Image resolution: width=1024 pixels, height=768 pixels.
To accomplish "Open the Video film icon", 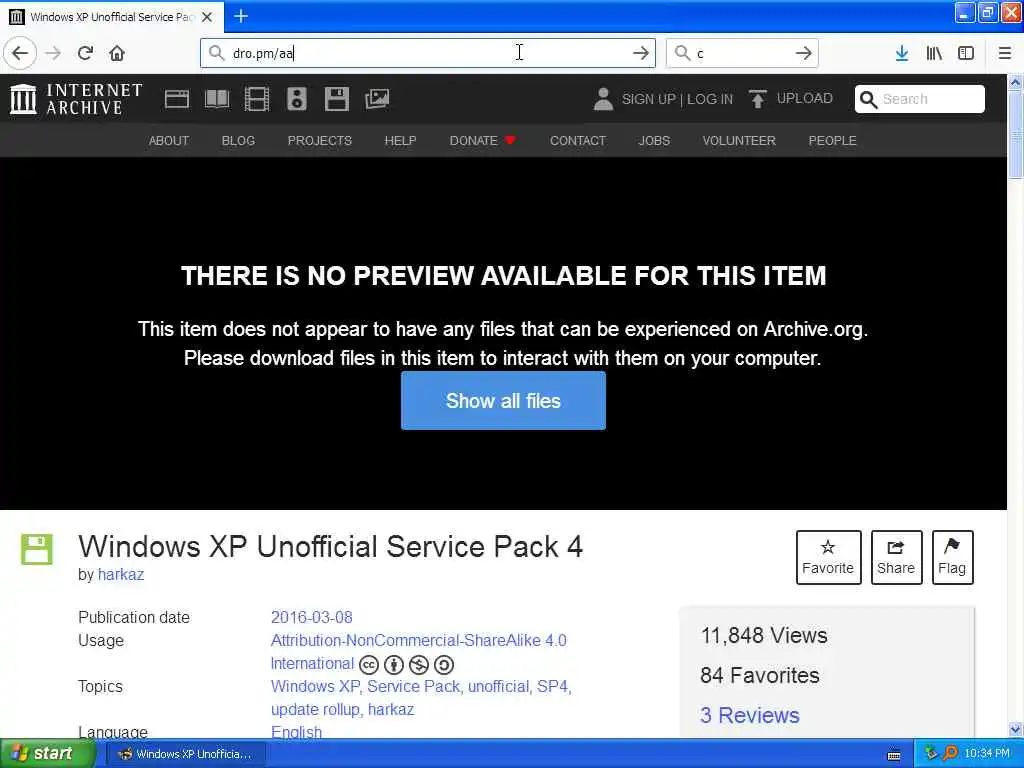I will click(x=257, y=99).
